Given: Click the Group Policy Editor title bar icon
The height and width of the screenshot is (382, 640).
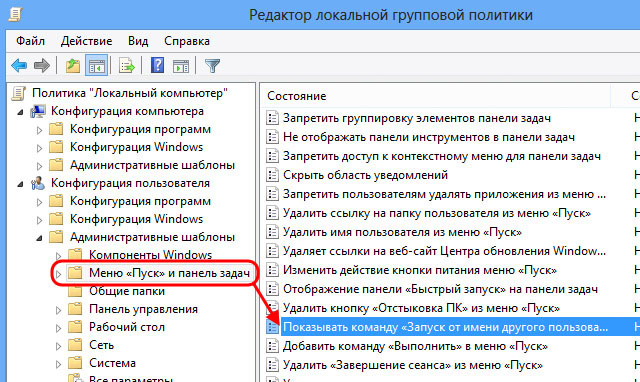Looking at the screenshot, I should coord(15,15).
